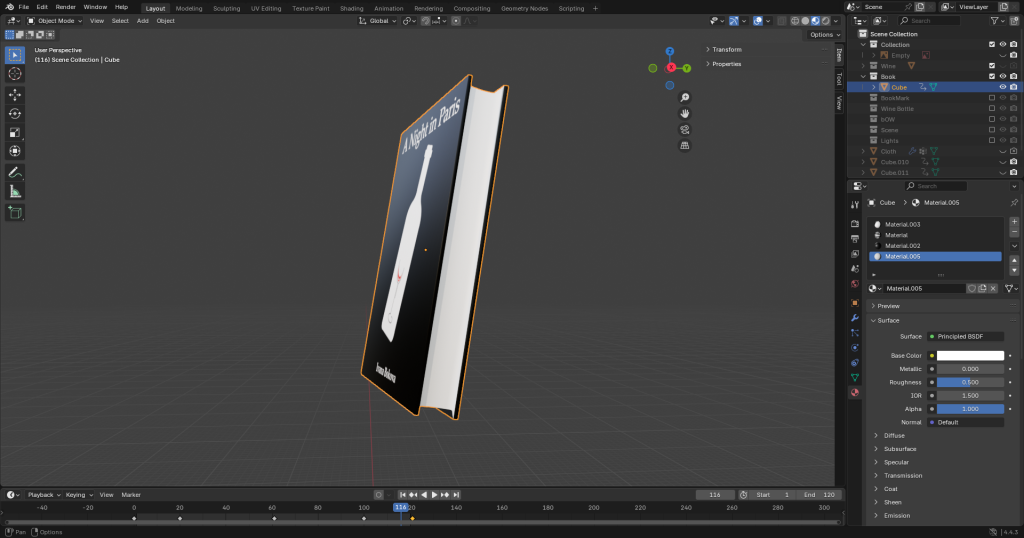The width and height of the screenshot is (1024, 538).
Task: Enable the Wine Bottle collection checkbox
Action: pyautogui.click(x=991, y=108)
